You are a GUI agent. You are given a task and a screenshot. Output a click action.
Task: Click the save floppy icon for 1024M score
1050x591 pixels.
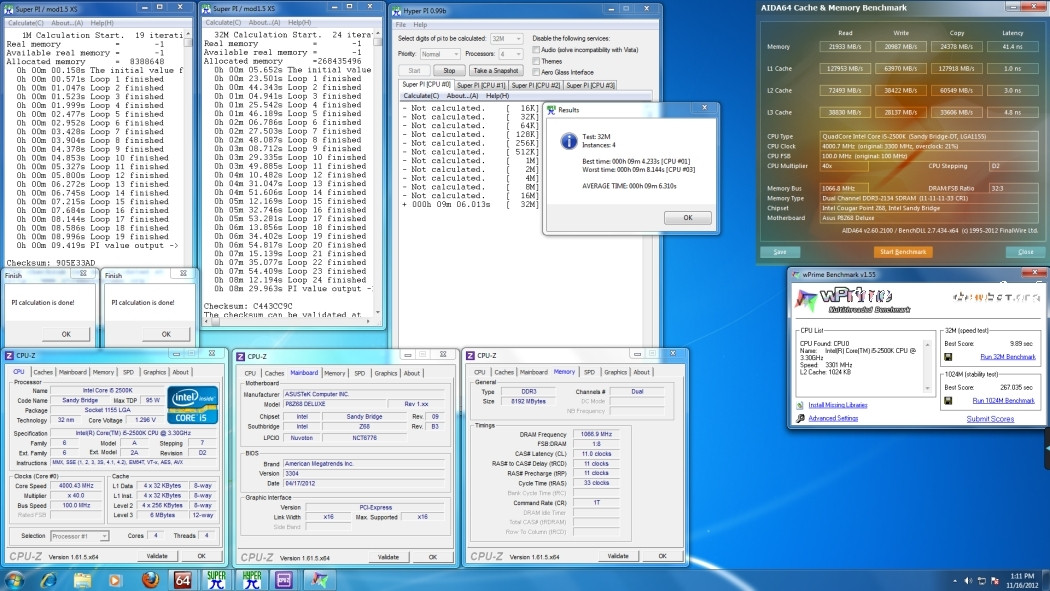coord(948,400)
